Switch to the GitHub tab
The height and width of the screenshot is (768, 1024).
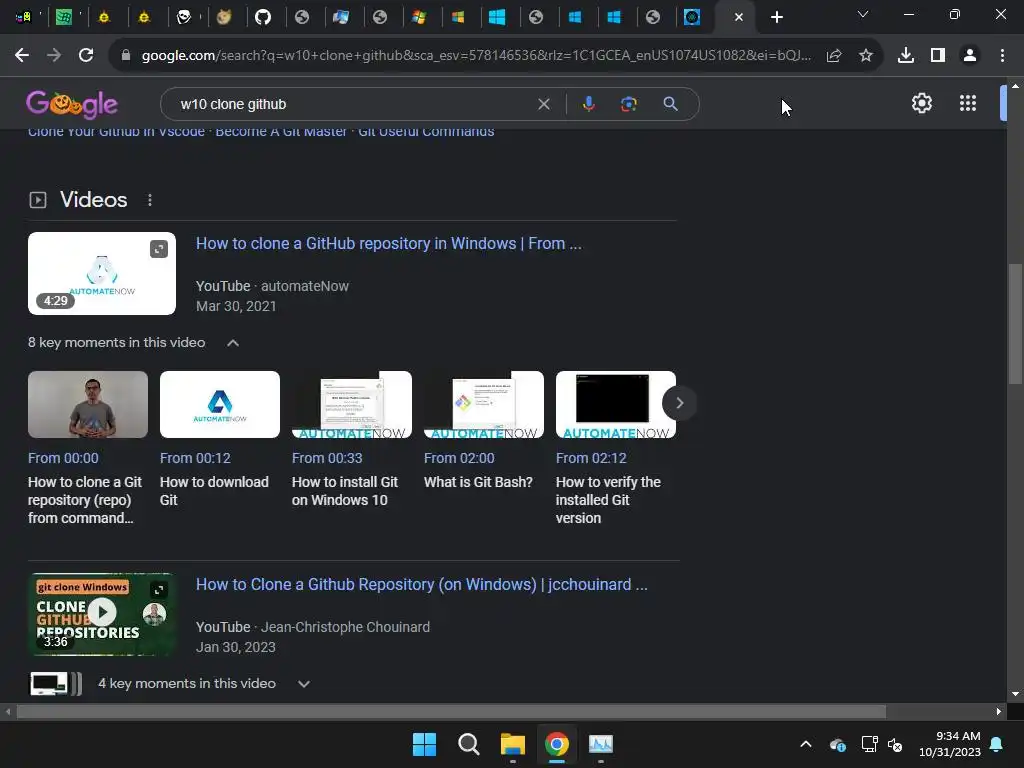pos(263,17)
